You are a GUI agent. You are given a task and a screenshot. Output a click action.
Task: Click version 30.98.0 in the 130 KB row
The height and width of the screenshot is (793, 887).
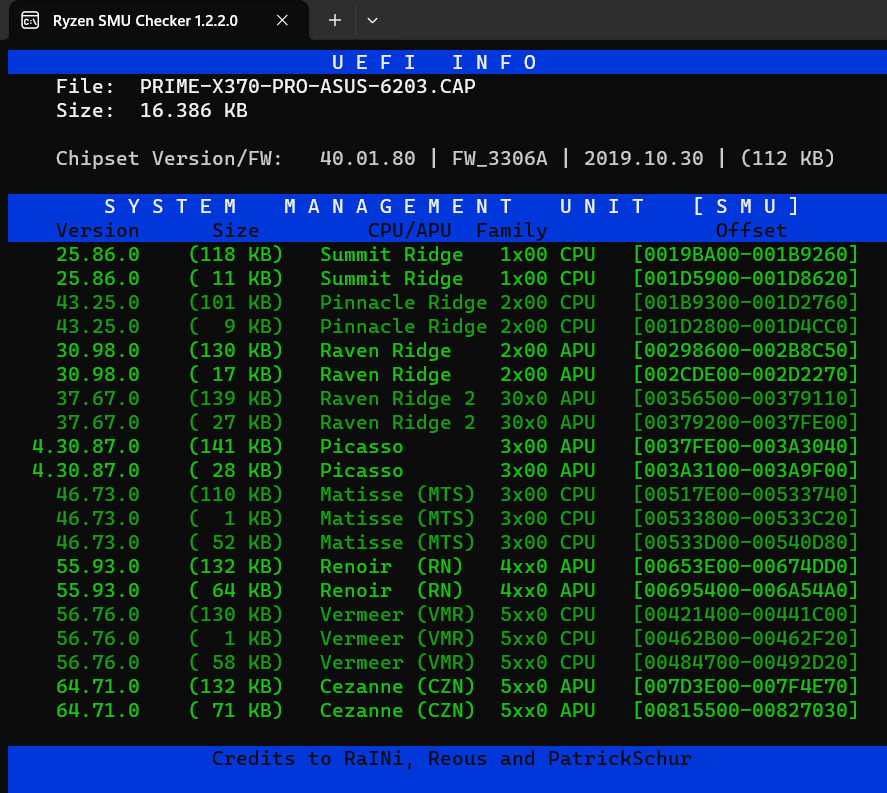pyautogui.click(x=97, y=351)
